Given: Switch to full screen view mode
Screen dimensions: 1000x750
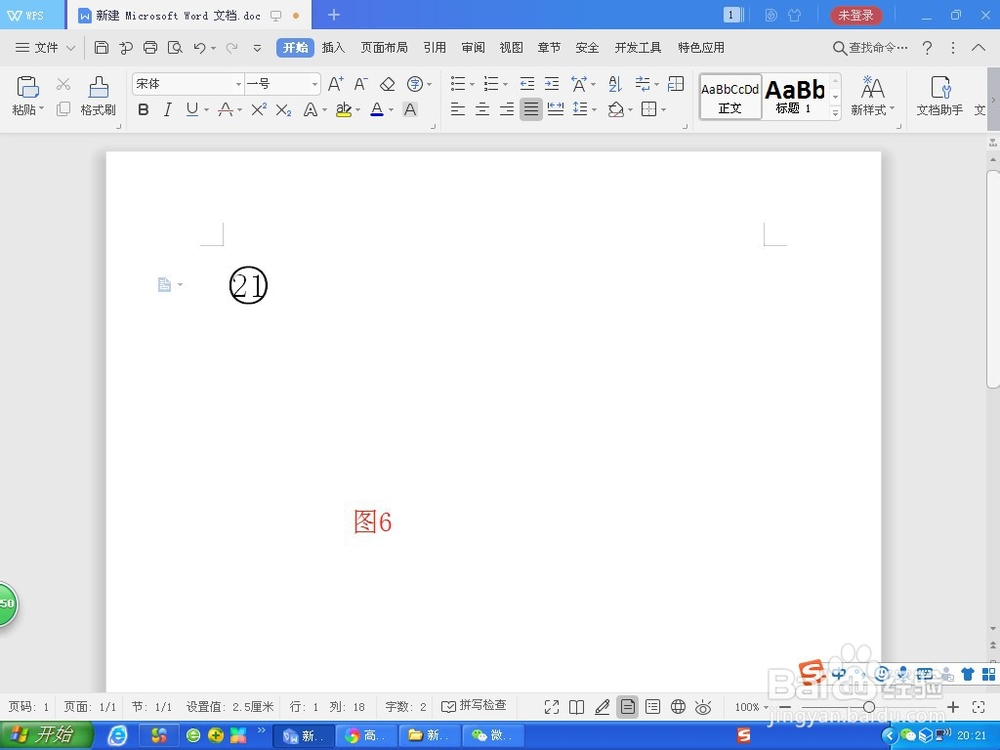Looking at the screenshot, I should point(551,706).
